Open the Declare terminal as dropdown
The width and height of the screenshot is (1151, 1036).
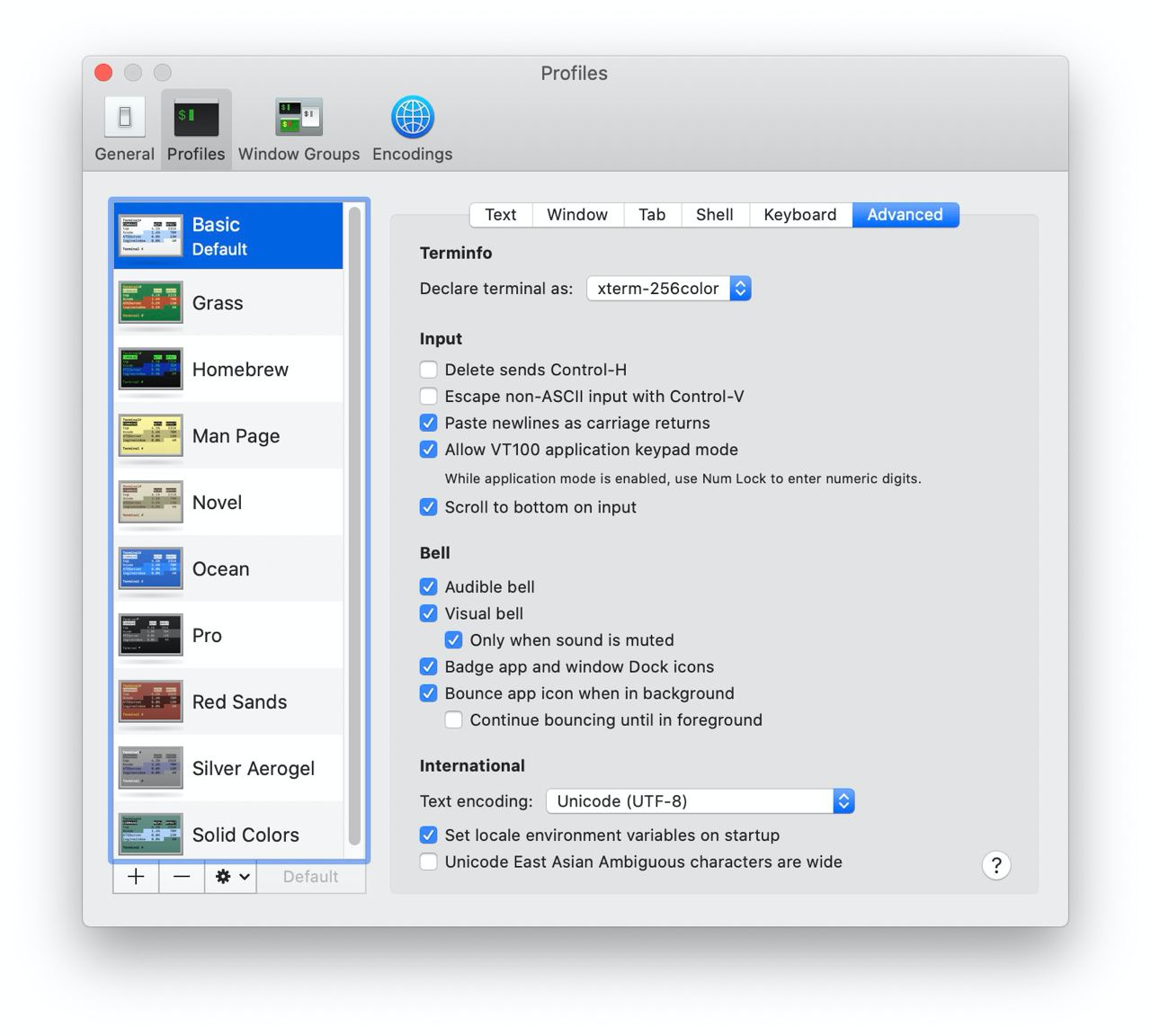[x=669, y=289]
